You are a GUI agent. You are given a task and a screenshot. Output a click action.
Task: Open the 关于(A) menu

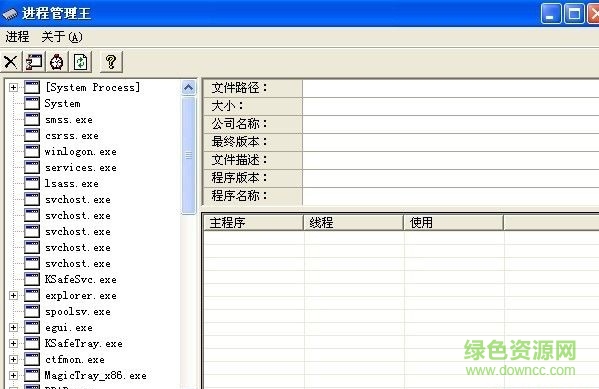tap(62, 37)
